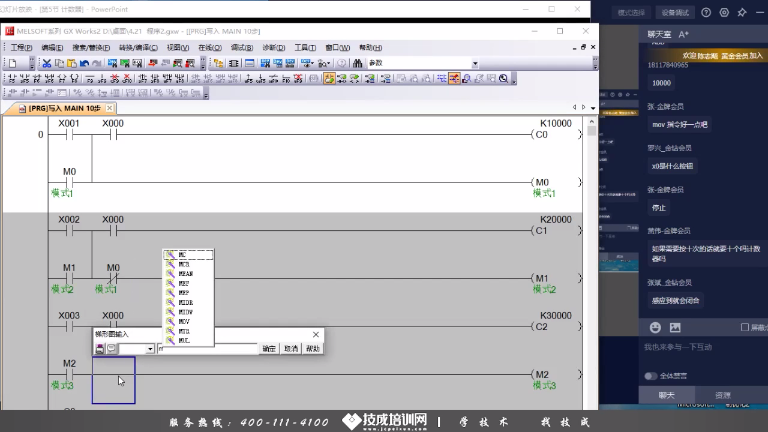Toggle the 全体禁言 mute-all switch
Image resolution: width=768 pixels, height=432 pixels.
click(x=650, y=376)
